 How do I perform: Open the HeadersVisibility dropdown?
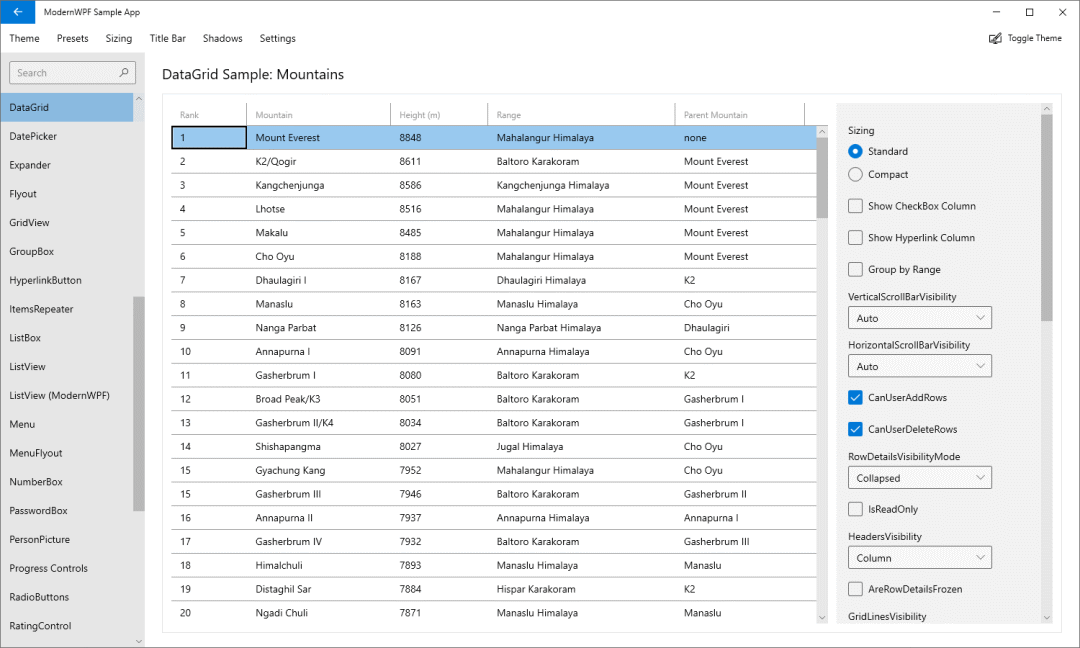click(x=919, y=557)
